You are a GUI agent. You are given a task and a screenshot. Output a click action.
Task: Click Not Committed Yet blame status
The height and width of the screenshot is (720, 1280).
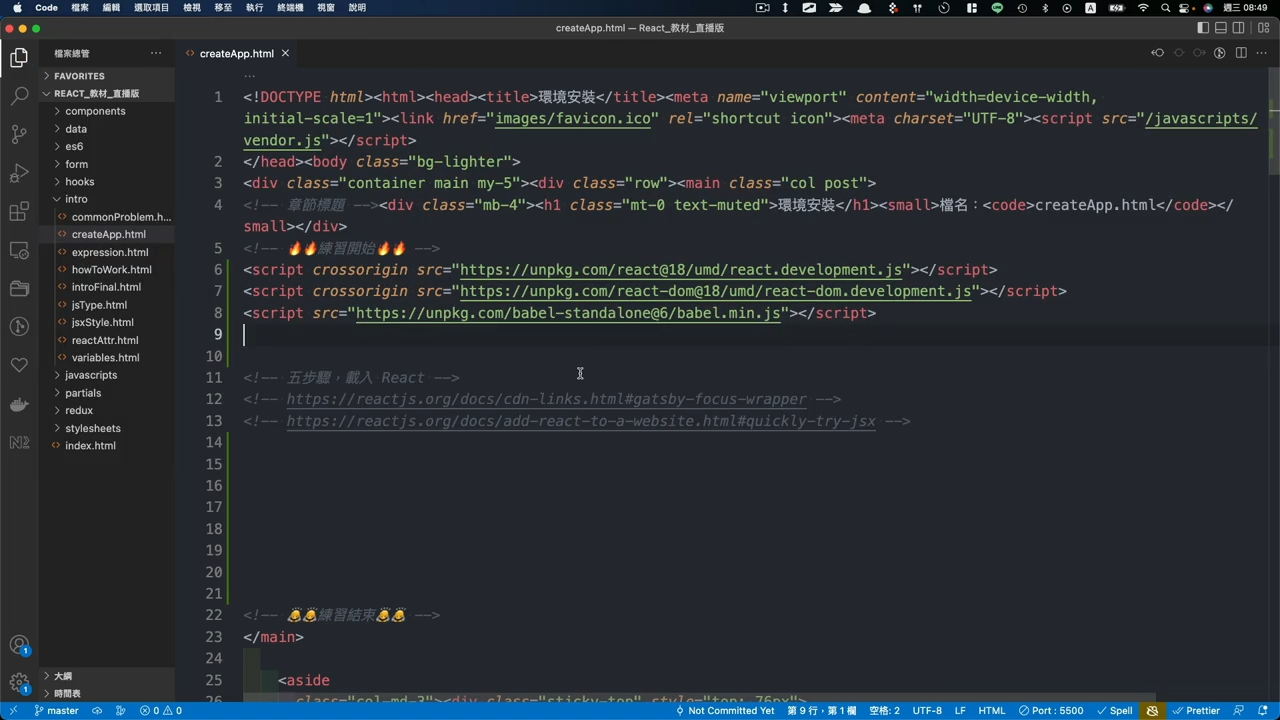(725, 711)
